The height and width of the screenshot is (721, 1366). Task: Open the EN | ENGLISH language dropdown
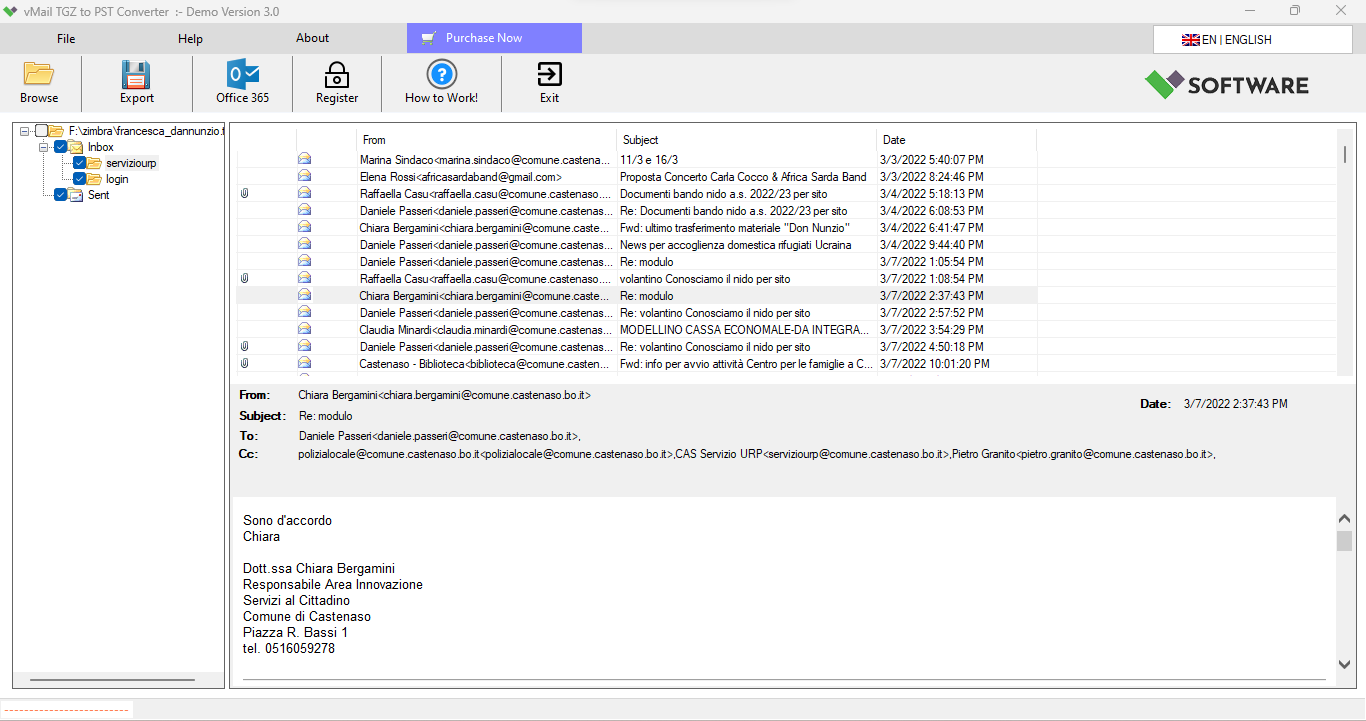(1252, 40)
